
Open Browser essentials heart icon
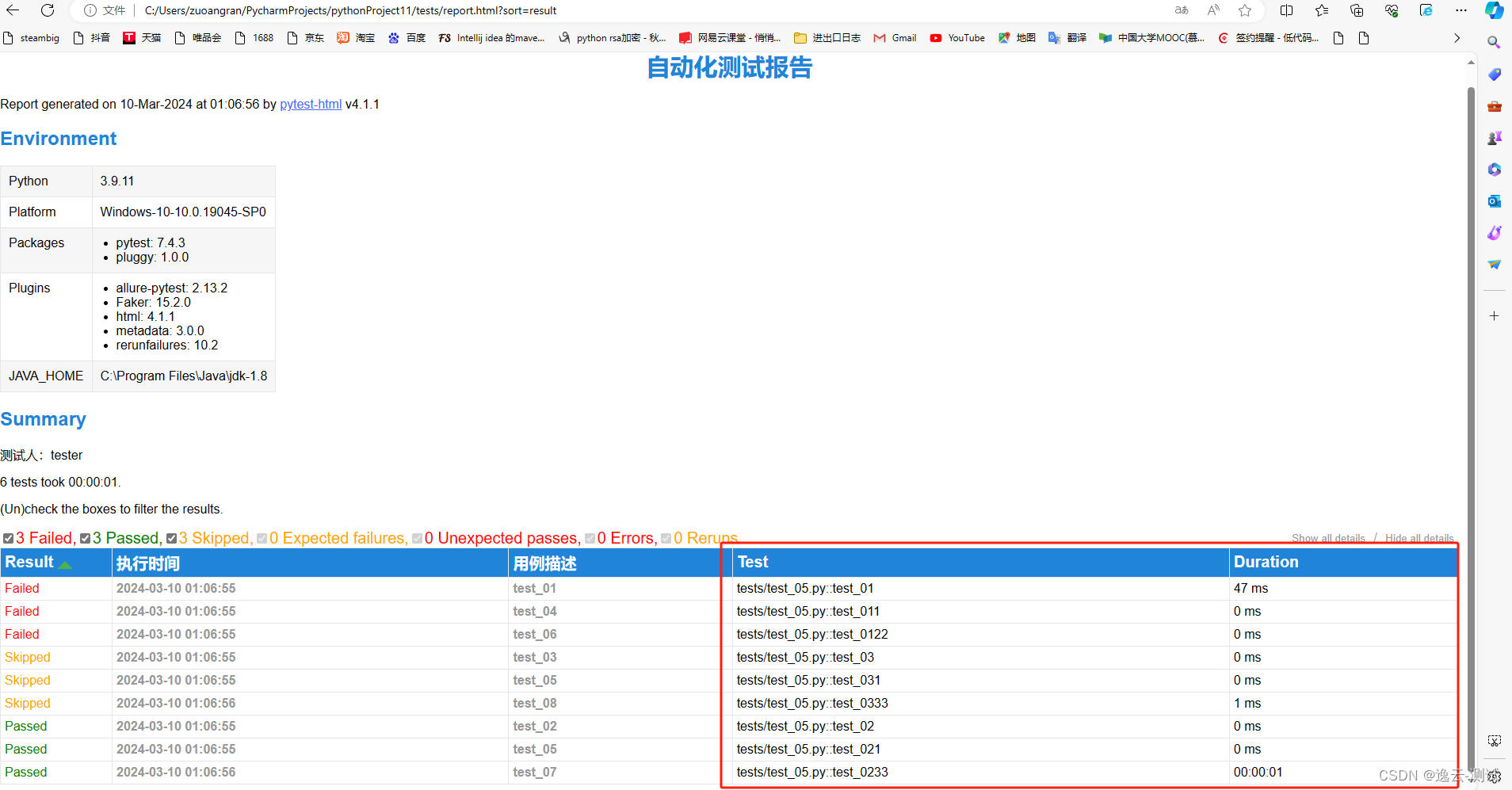click(1392, 10)
